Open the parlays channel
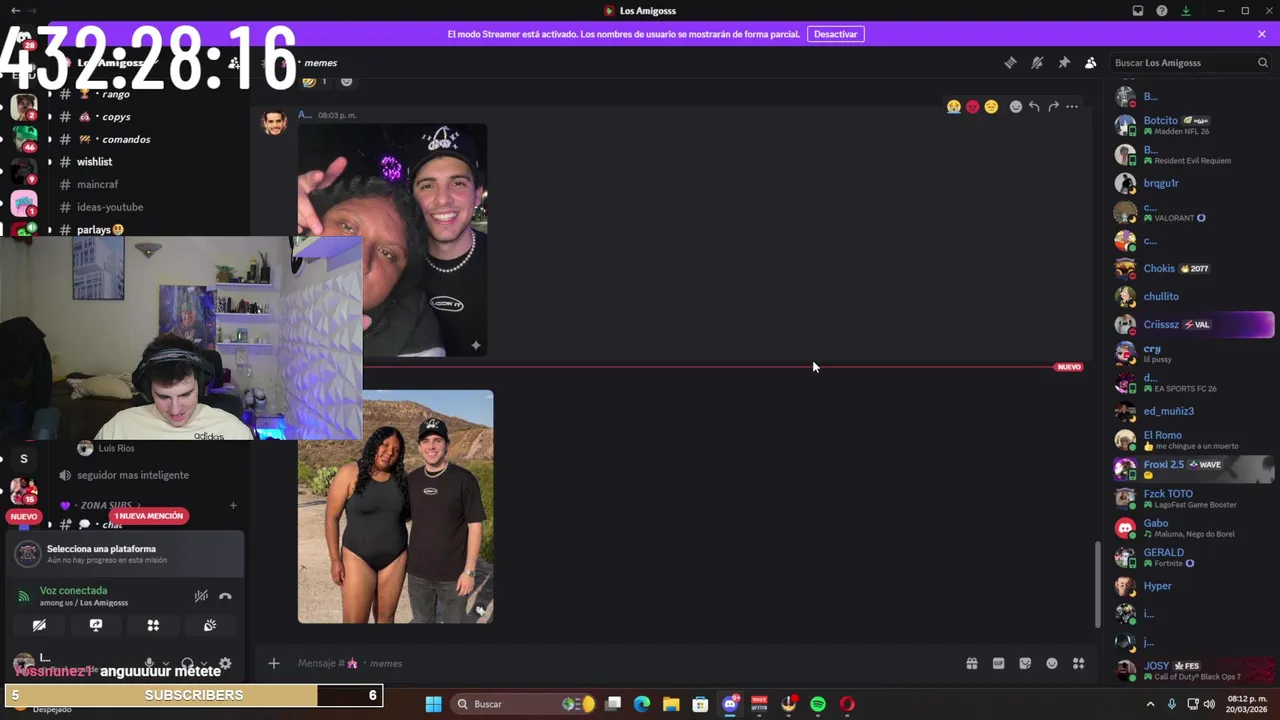The width and height of the screenshot is (1280, 720). coord(100,229)
